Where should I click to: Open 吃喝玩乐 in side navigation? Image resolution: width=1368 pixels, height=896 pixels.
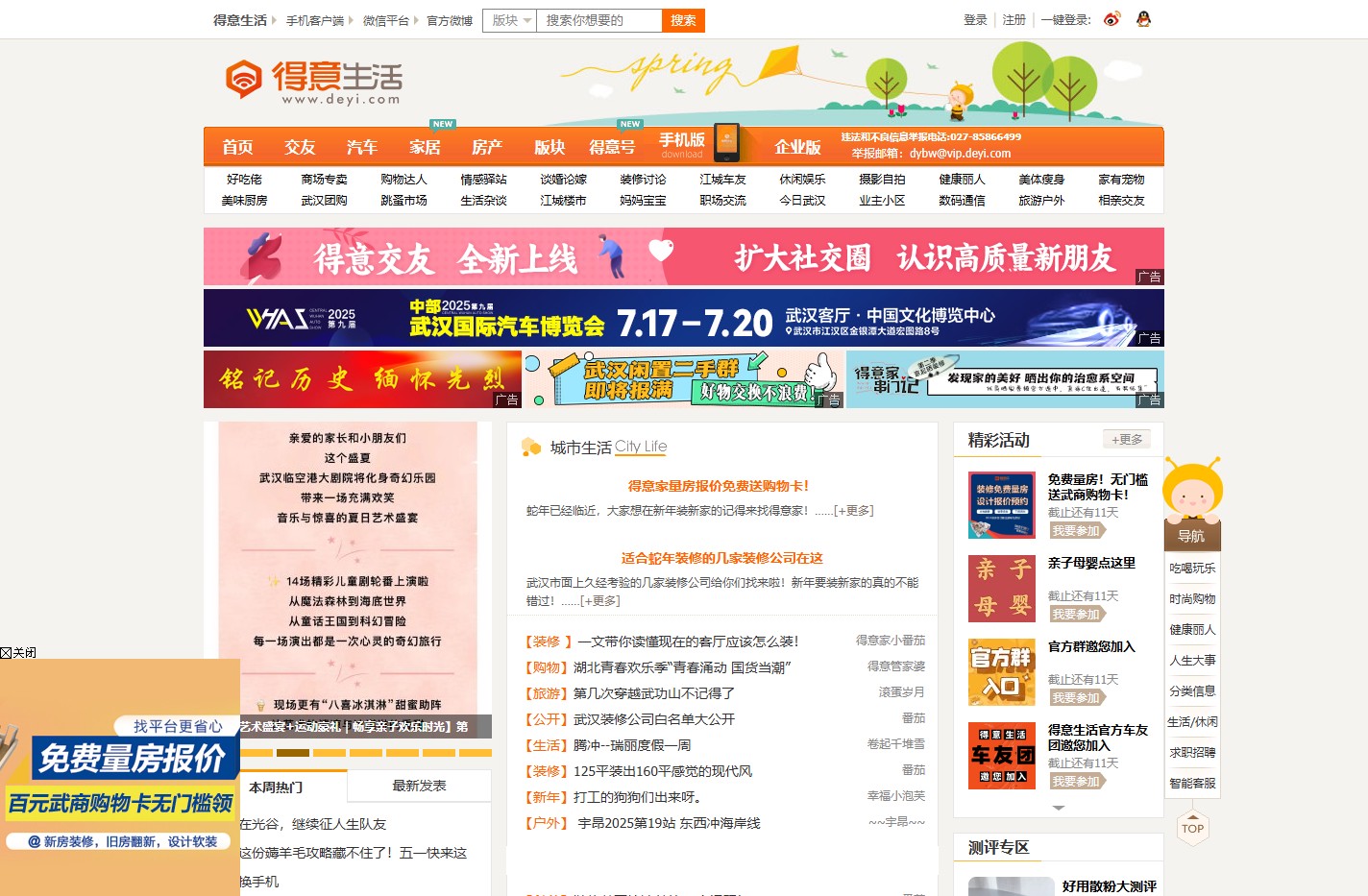click(1192, 569)
